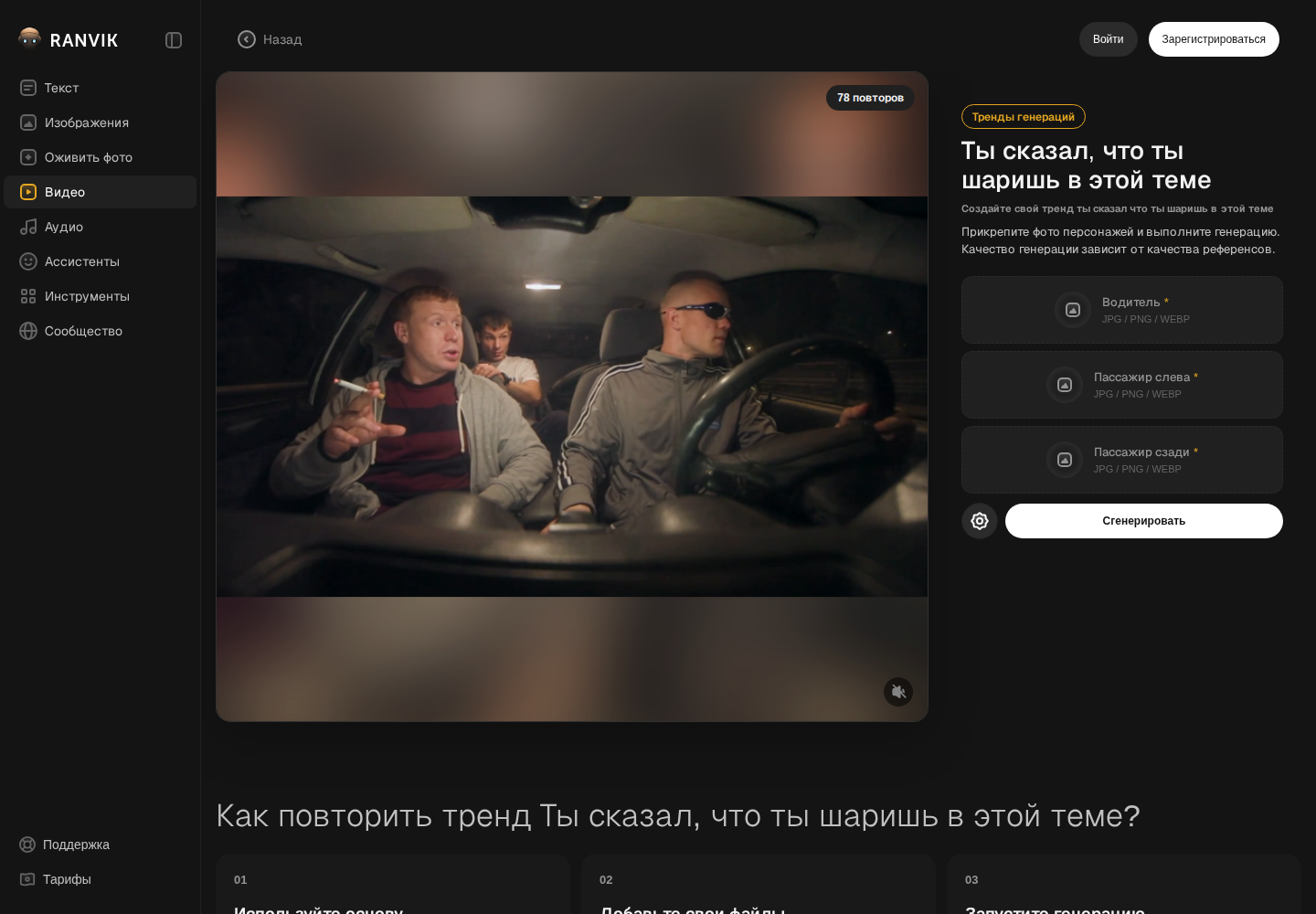Click the Водитель image upload icon
Viewport: 1316px width, 914px height.
click(1073, 310)
